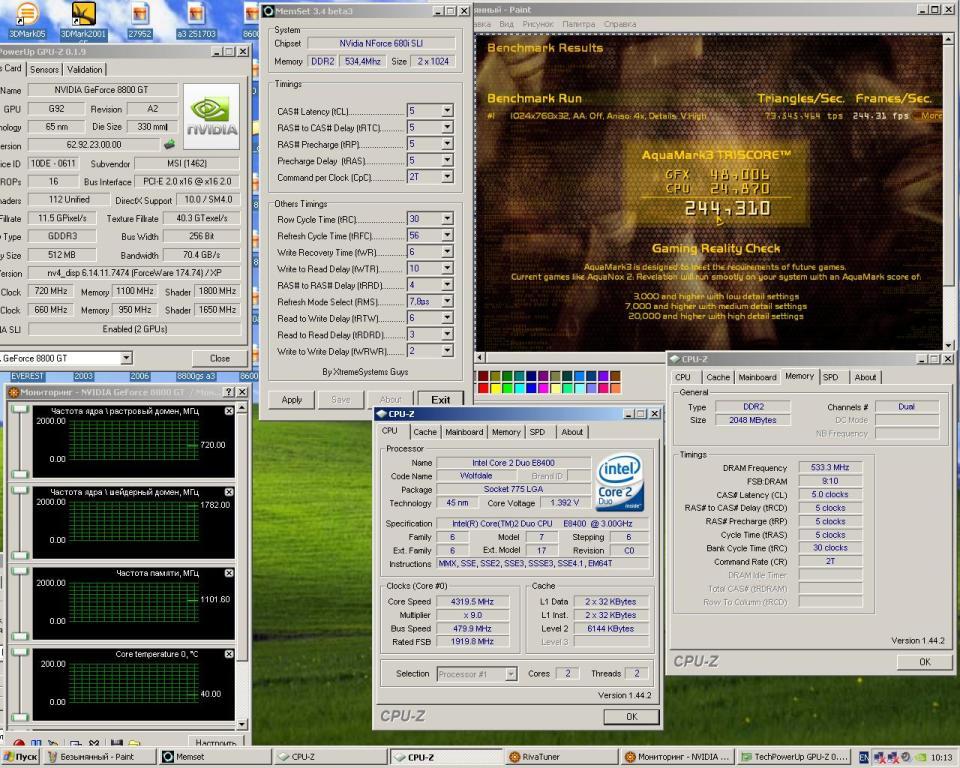The height and width of the screenshot is (768, 960).
Task: Open the Cache tab in the front CPU-Z window
Action: coord(425,432)
